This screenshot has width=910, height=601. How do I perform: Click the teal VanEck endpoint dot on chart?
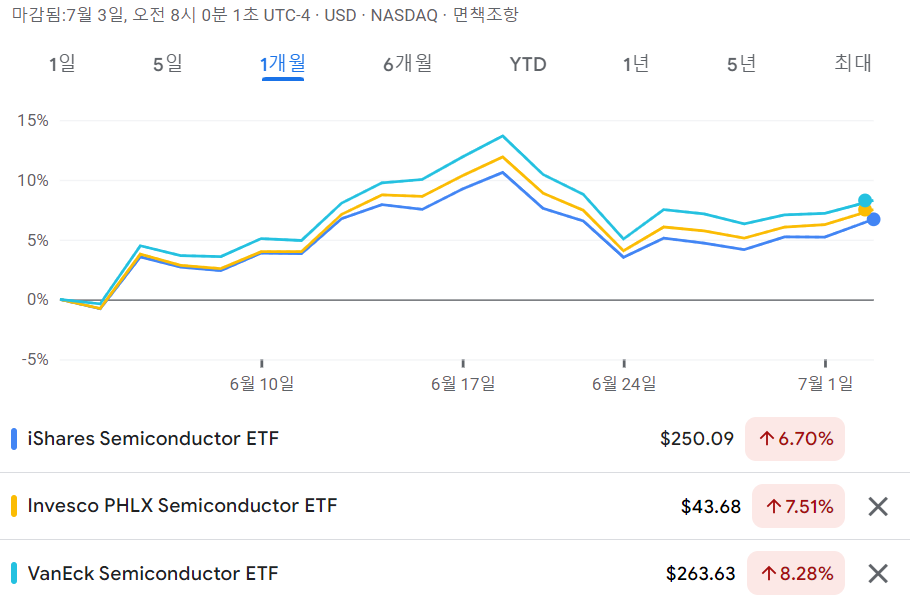pyautogui.click(x=865, y=201)
